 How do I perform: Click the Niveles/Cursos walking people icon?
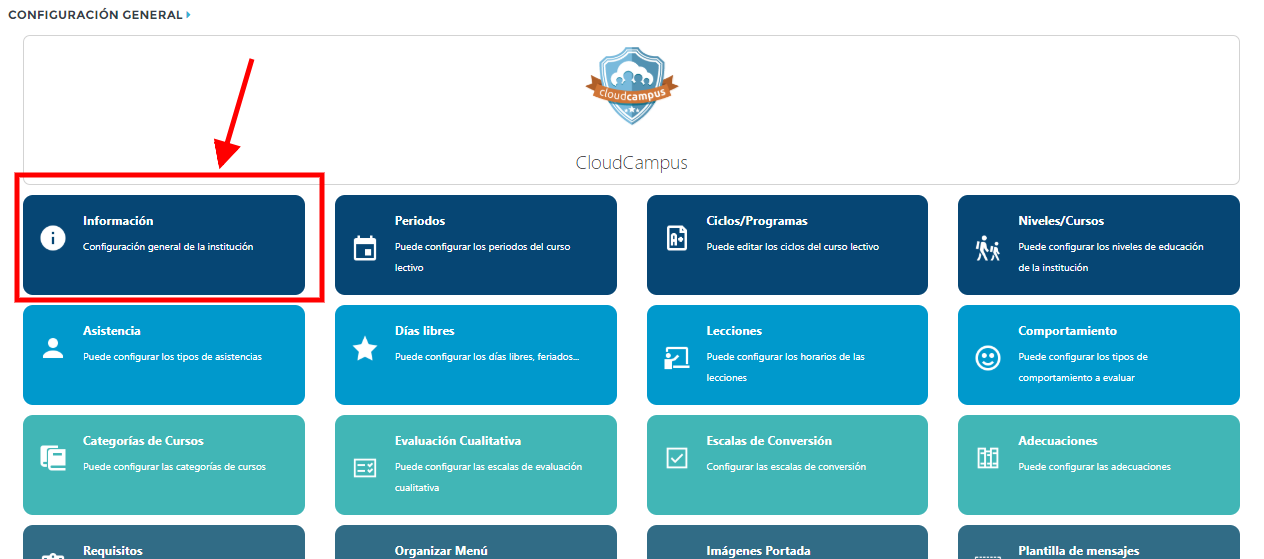988,248
